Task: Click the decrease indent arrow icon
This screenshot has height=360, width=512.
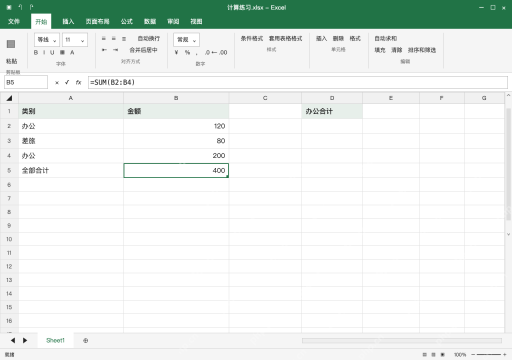Action: click(104, 50)
